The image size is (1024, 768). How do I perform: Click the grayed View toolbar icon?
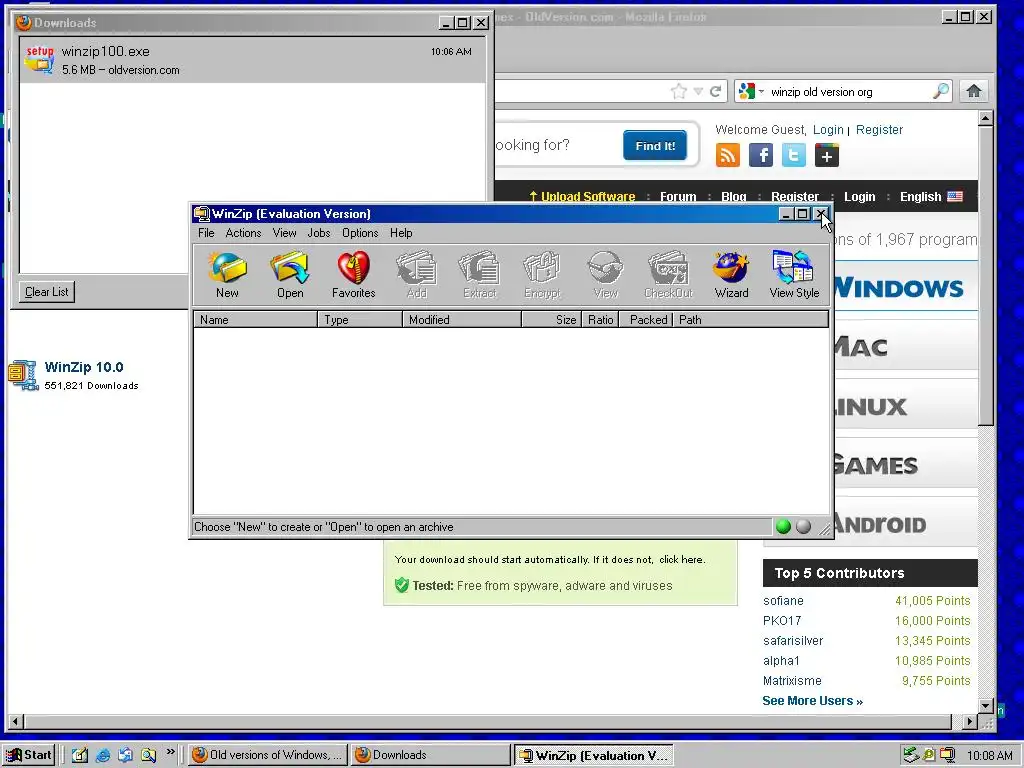point(605,274)
